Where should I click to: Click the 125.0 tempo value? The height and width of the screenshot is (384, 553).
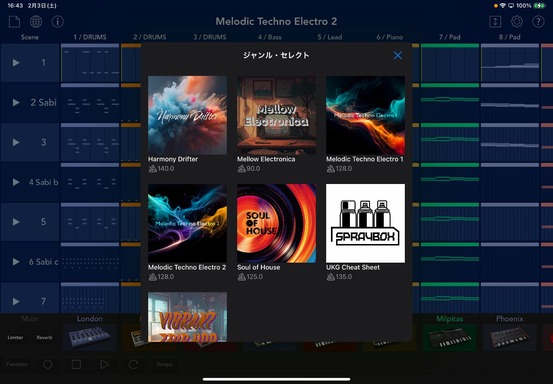click(255, 277)
